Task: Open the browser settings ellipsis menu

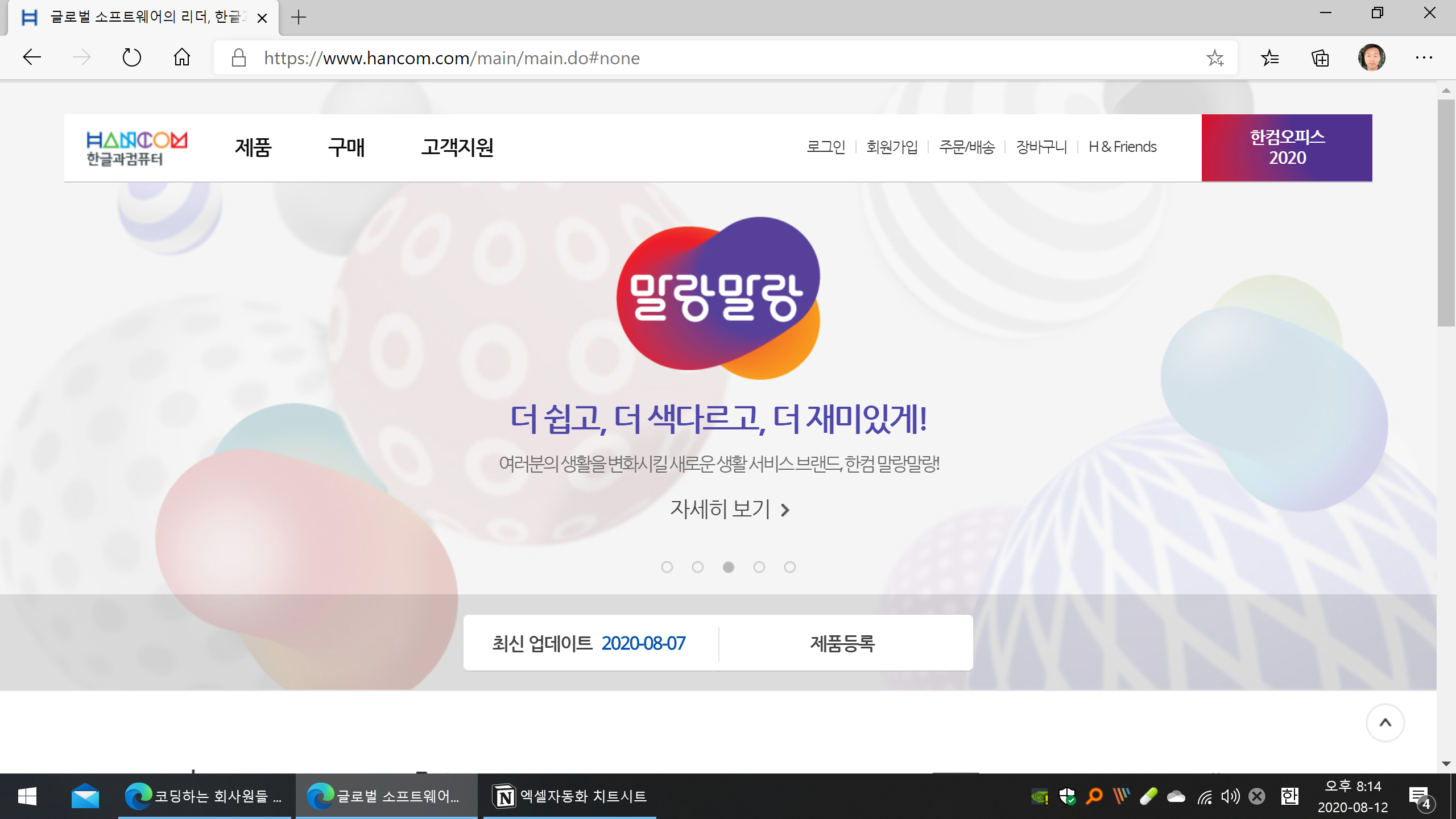Action: click(1424, 57)
